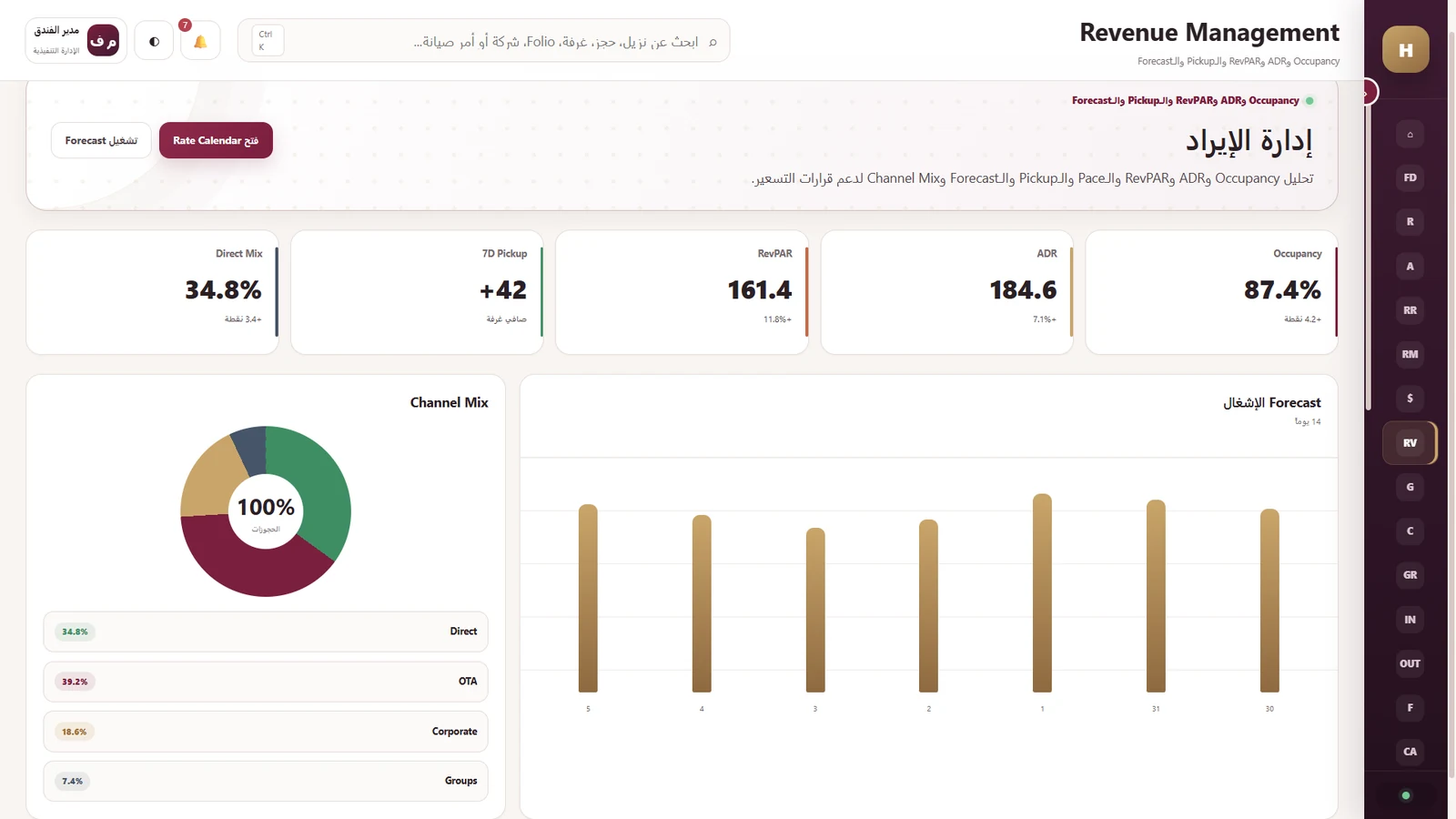The image size is (1456, 819).
Task: Click the forecast bar for day 3
Action: [815, 610]
